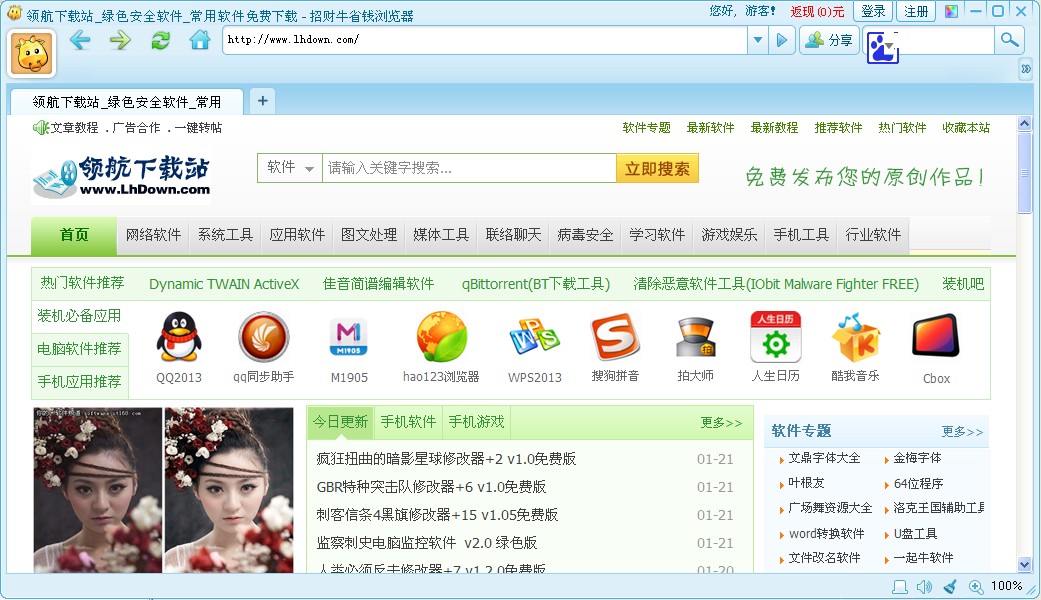1041x600 pixels.
Task: Open the 首页 navigation tab
Action: pos(74,235)
